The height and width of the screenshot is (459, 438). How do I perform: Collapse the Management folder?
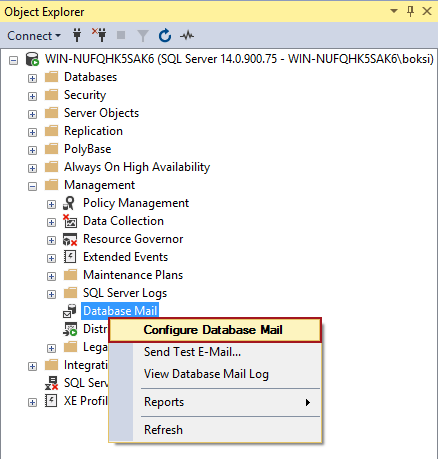(32, 186)
